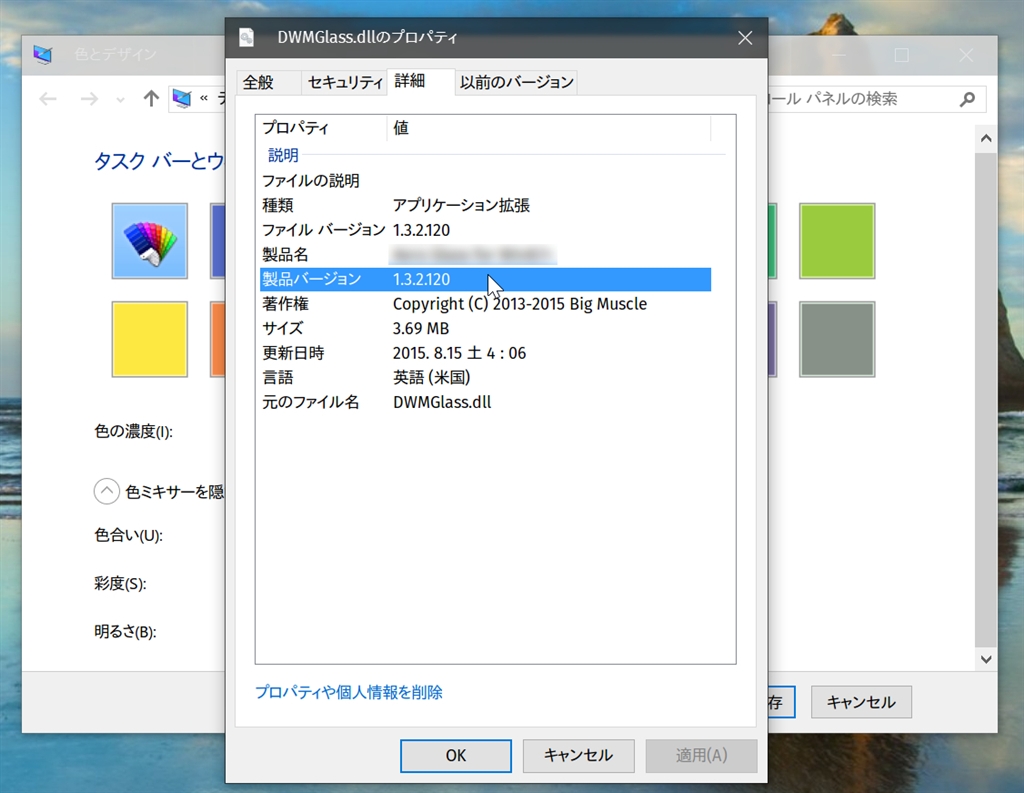
Task: Select the 製品名 row
Action: [485, 255]
